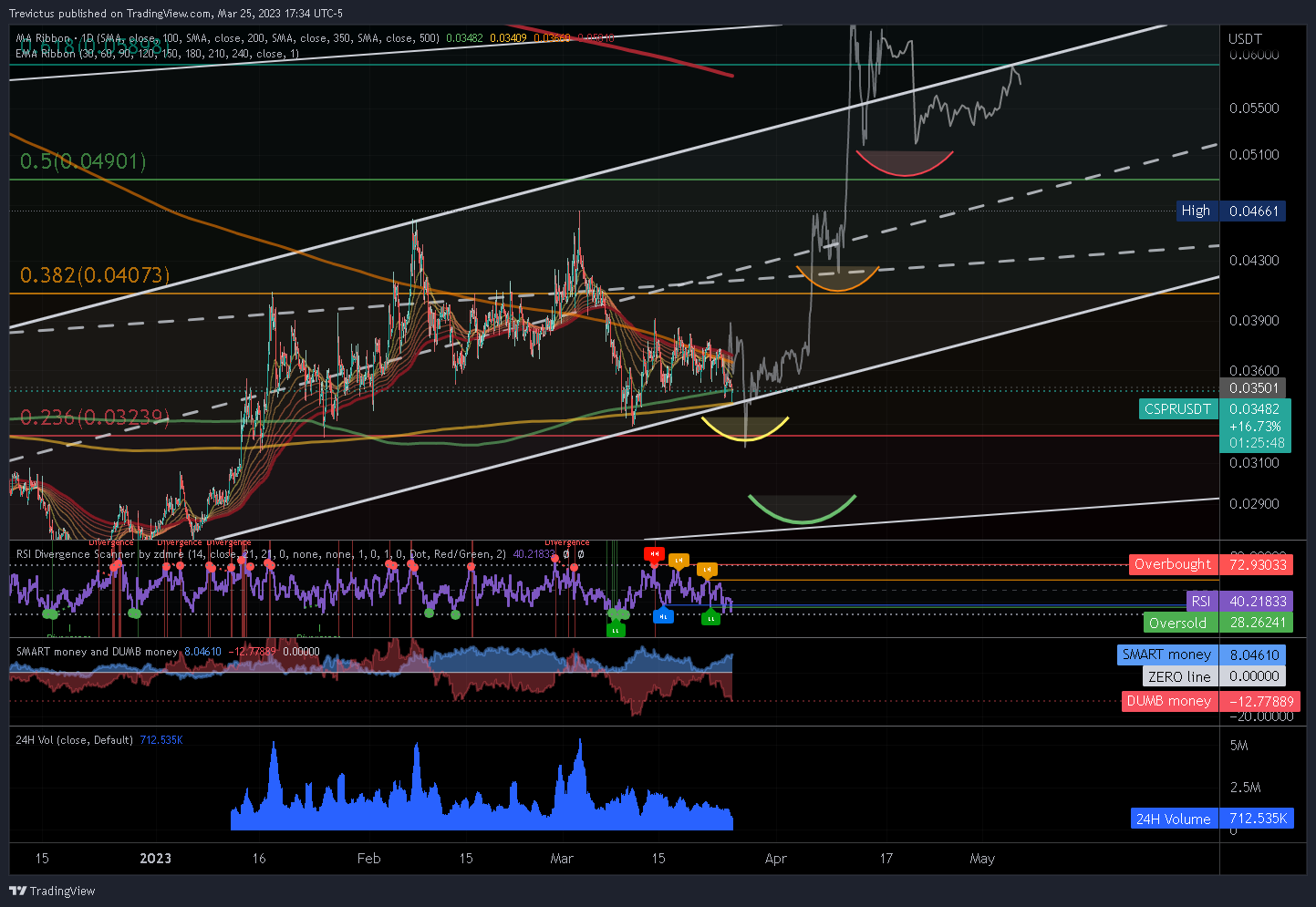Click the 0.03600 price axis tick

click(x=1254, y=370)
